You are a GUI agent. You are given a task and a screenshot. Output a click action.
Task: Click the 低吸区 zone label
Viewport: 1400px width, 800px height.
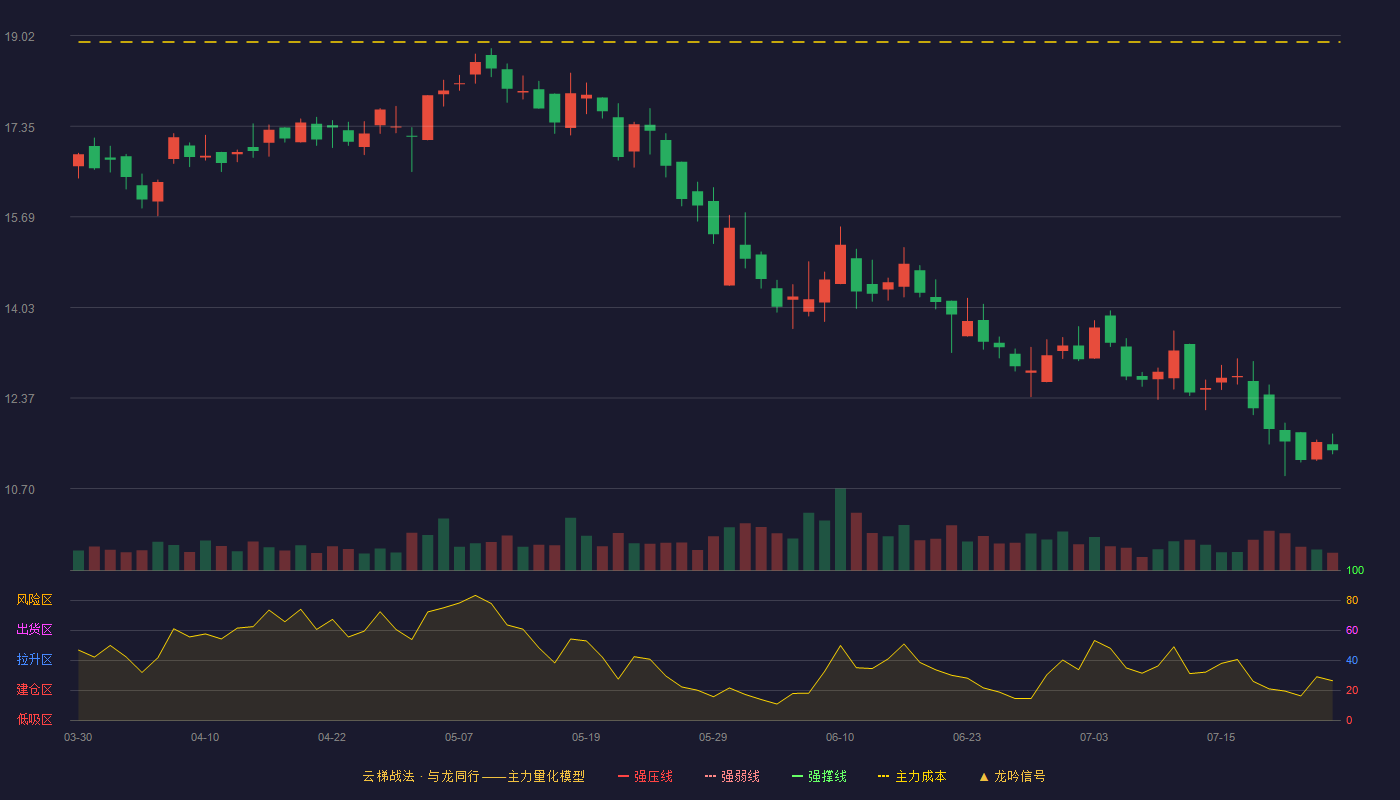[34, 719]
